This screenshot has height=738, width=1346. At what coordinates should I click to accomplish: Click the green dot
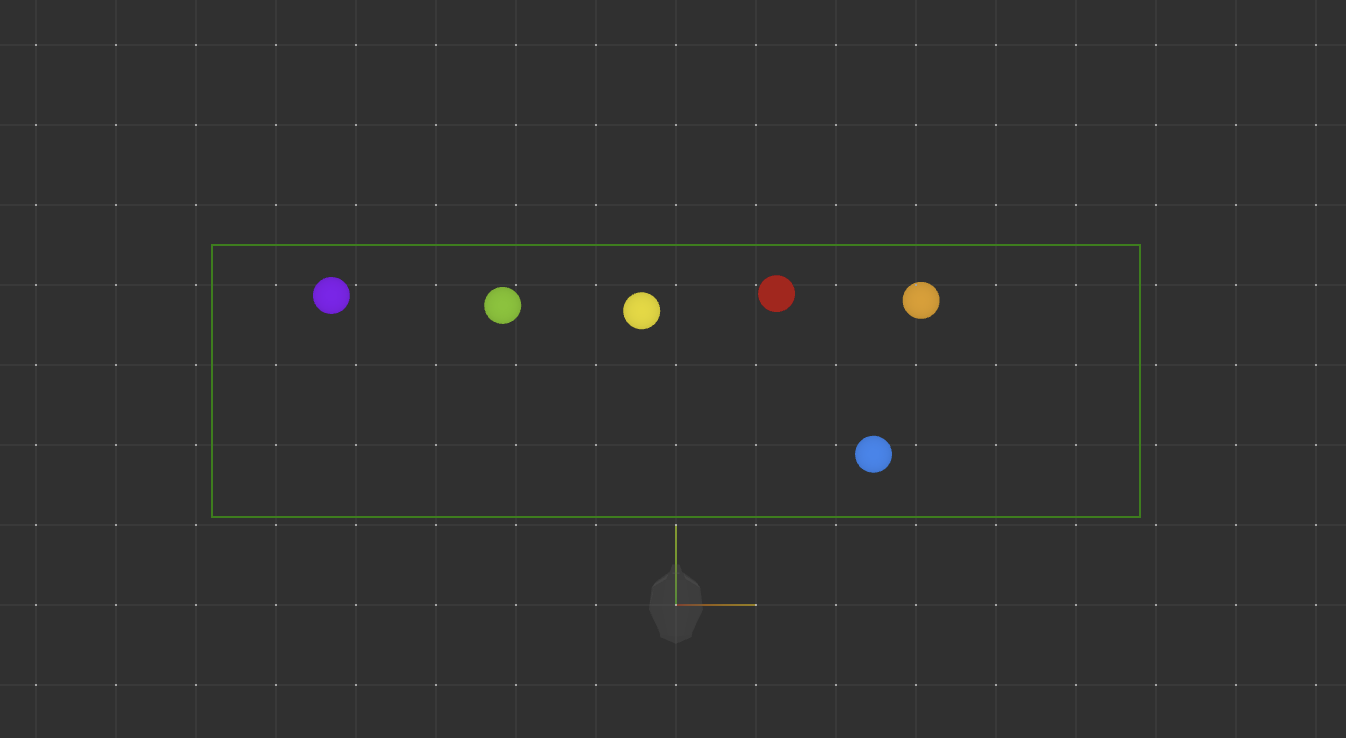[502, 306]
